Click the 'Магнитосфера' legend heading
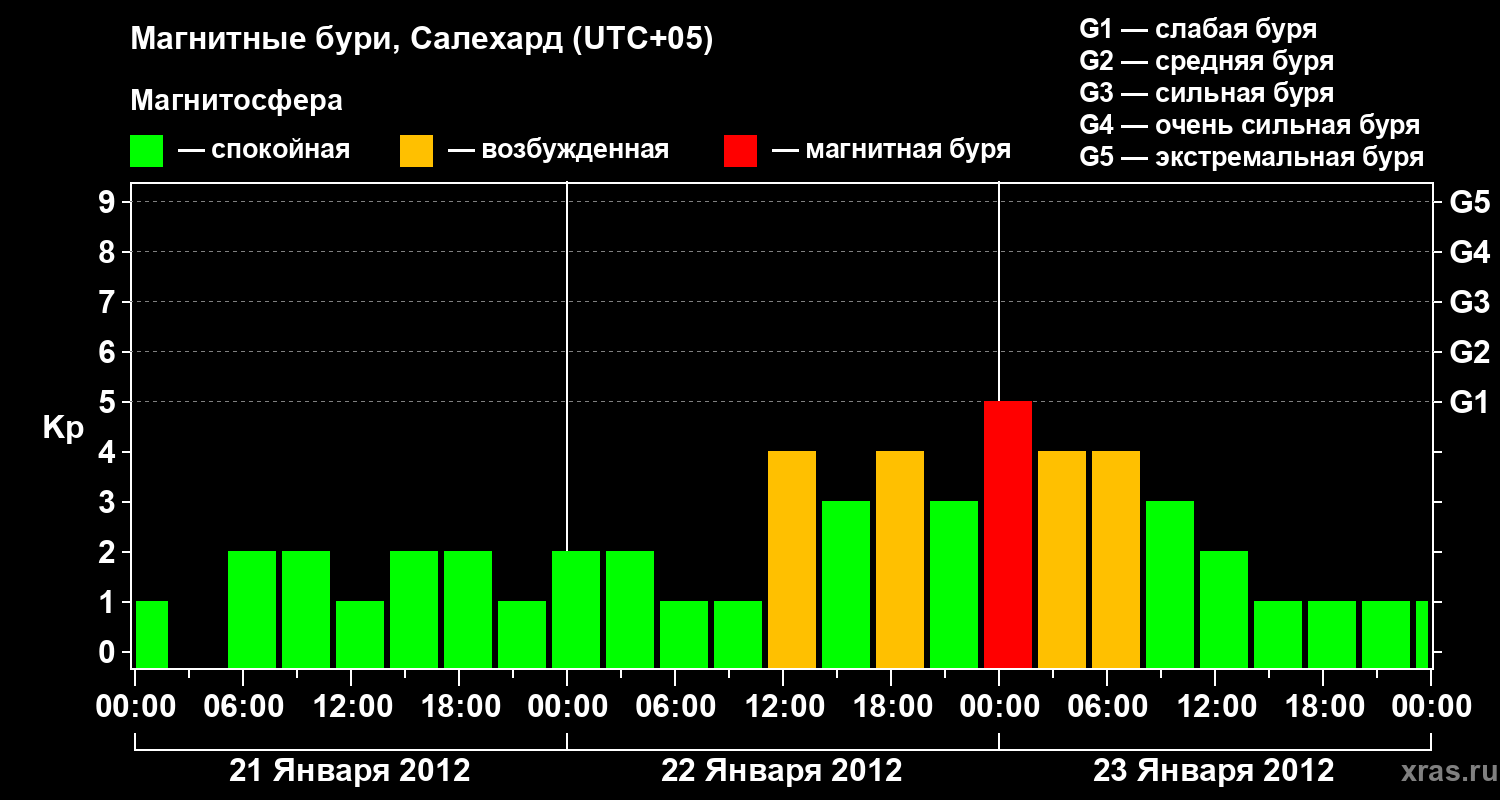The height and width of the screenshot is (800, 1500). tap(237, 101)
